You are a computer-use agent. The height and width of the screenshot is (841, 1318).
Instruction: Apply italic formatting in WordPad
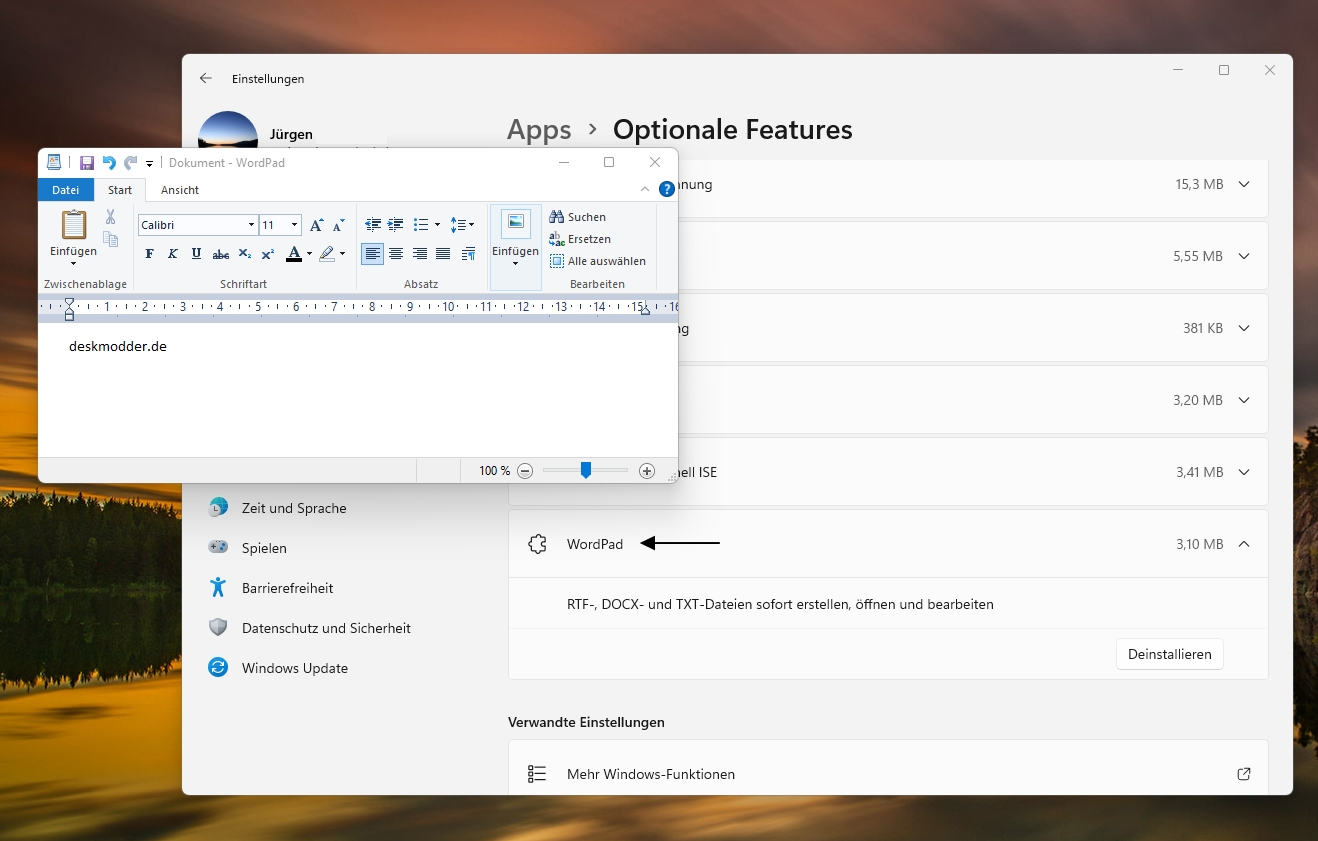coord(172,254)
